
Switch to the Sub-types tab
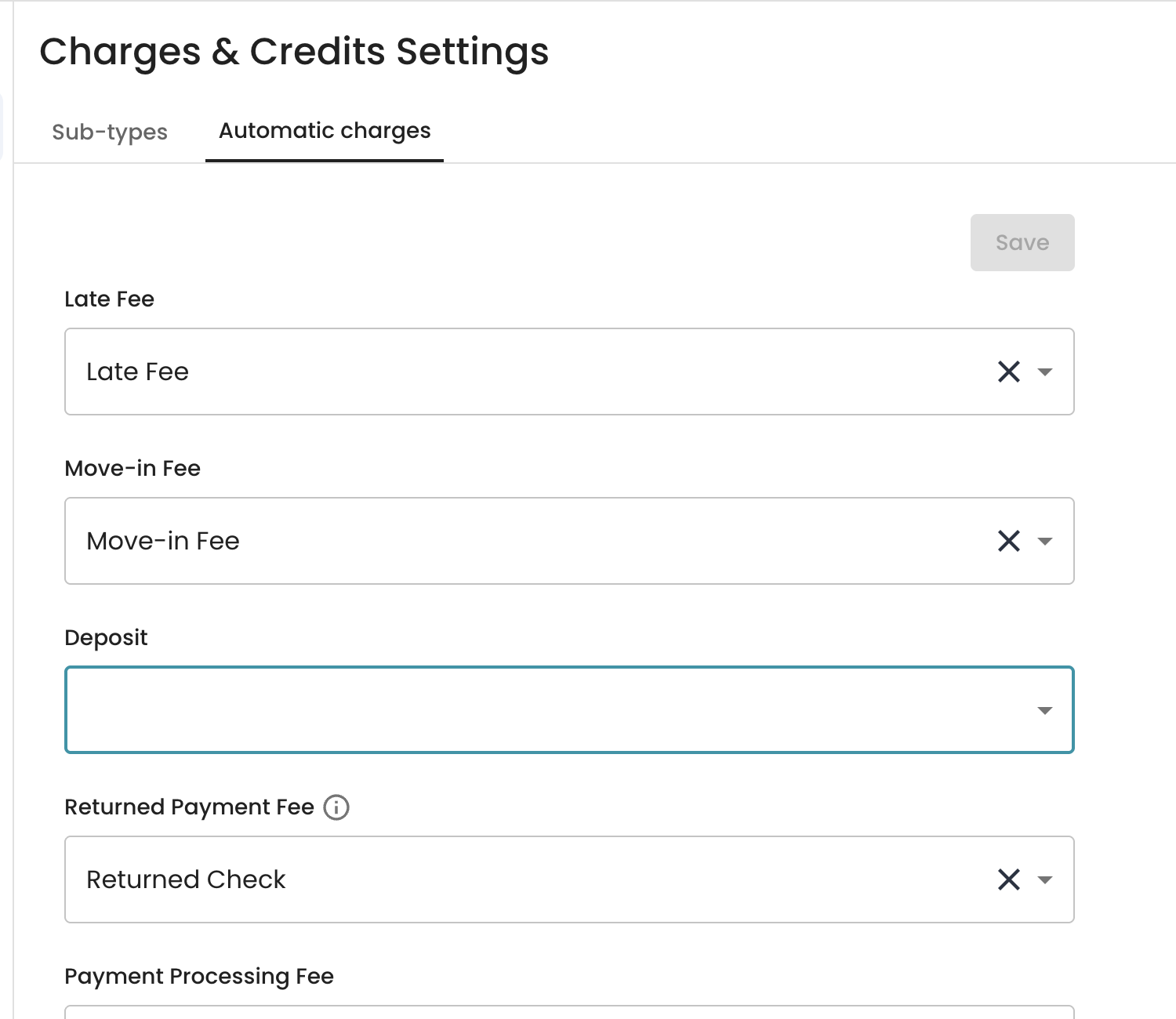click(110, 132)
